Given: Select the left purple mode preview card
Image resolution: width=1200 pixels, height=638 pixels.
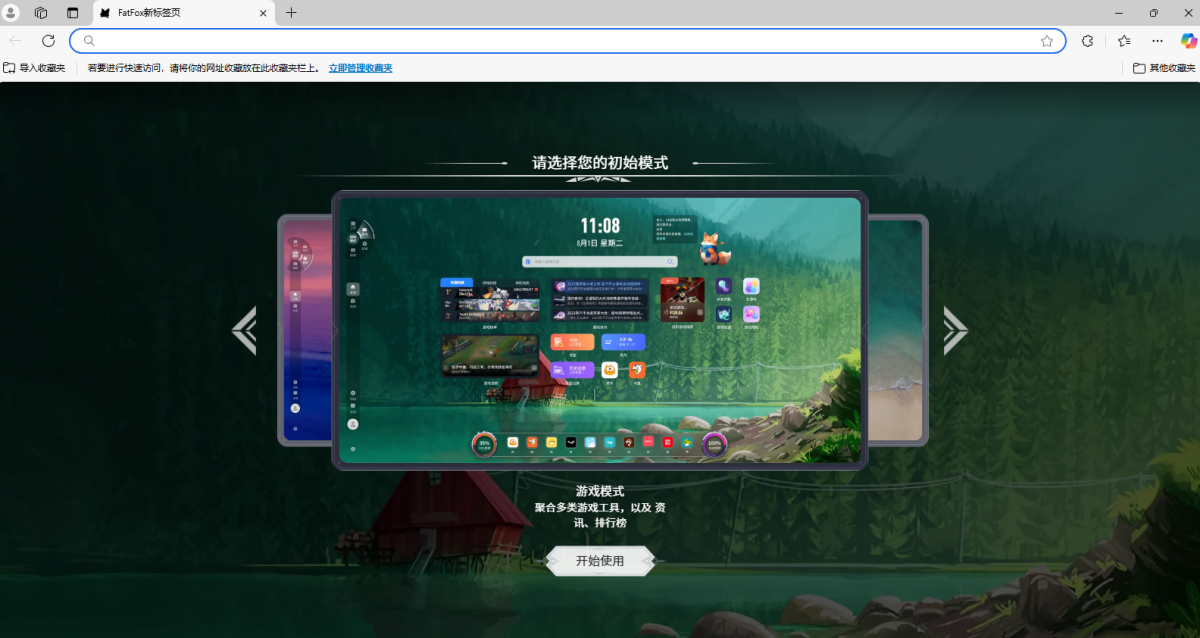Looking at the screenshot, I should 305,330.
